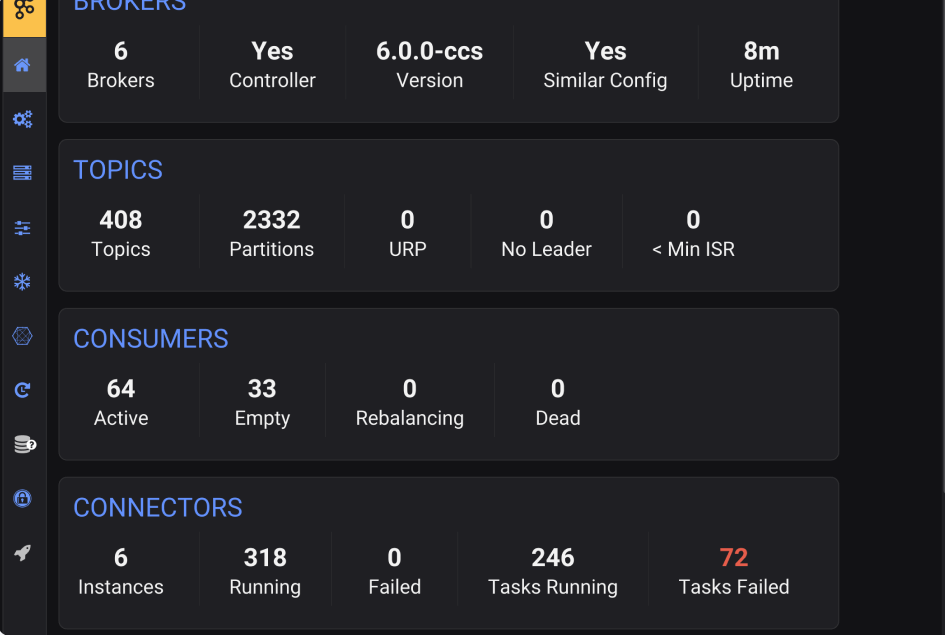Click the snowflake icon in sidebar
This screenshot has height=635, width=945.
point(23,282)
